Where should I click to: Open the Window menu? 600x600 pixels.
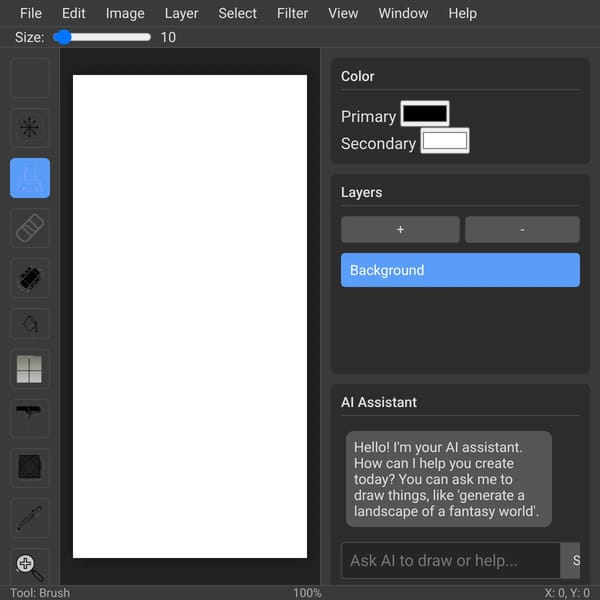403,13
